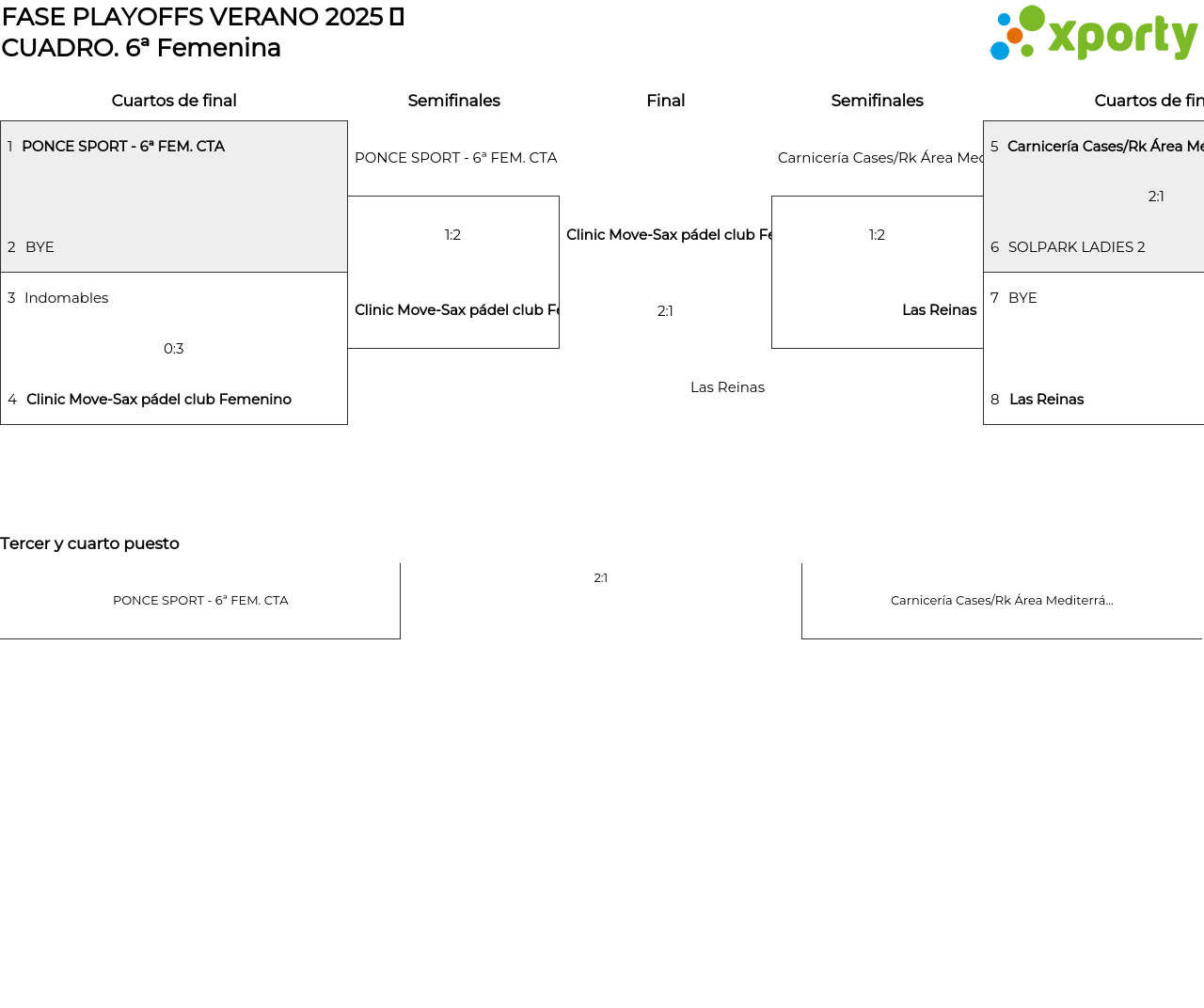Screen dimensions: 1204x1008
Task: Click the seed 7 BYE entry
Action: pyautogui.click(x=1022, y=298)
